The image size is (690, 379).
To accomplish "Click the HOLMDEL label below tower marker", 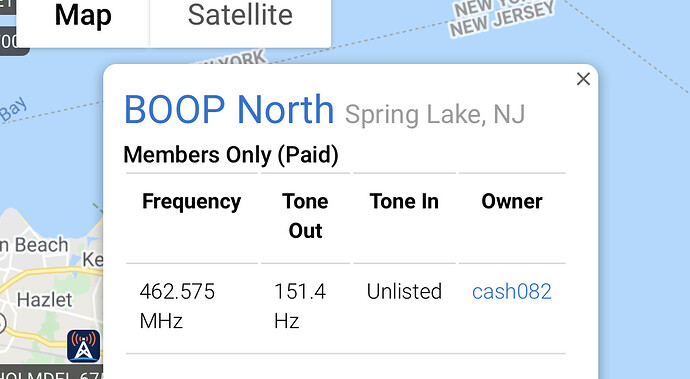I will coord(51,373).
